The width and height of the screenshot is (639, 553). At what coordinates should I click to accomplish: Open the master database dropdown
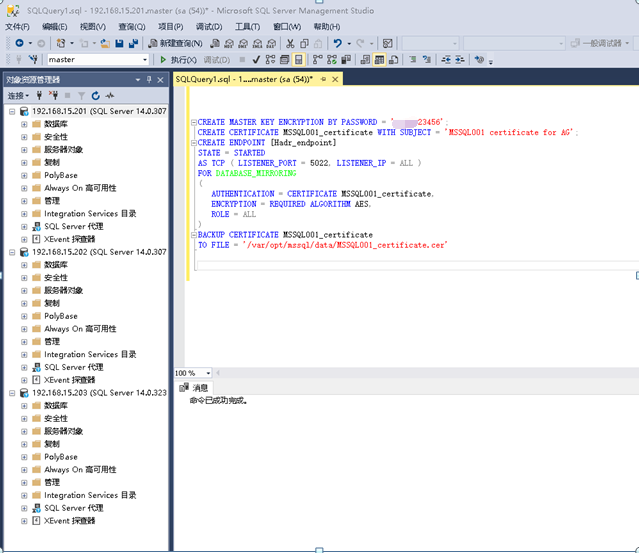click(145, 59)
